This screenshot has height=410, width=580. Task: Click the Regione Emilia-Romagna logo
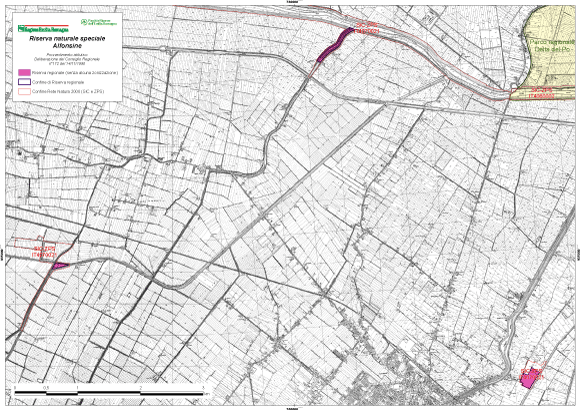[43, 28]
